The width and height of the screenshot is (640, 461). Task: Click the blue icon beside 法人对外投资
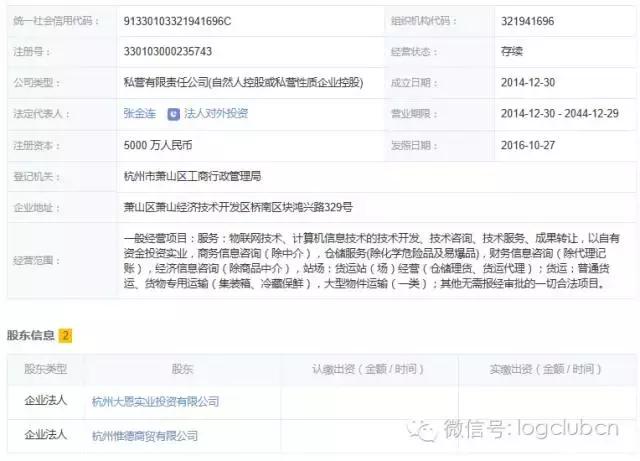click(173, 114)
